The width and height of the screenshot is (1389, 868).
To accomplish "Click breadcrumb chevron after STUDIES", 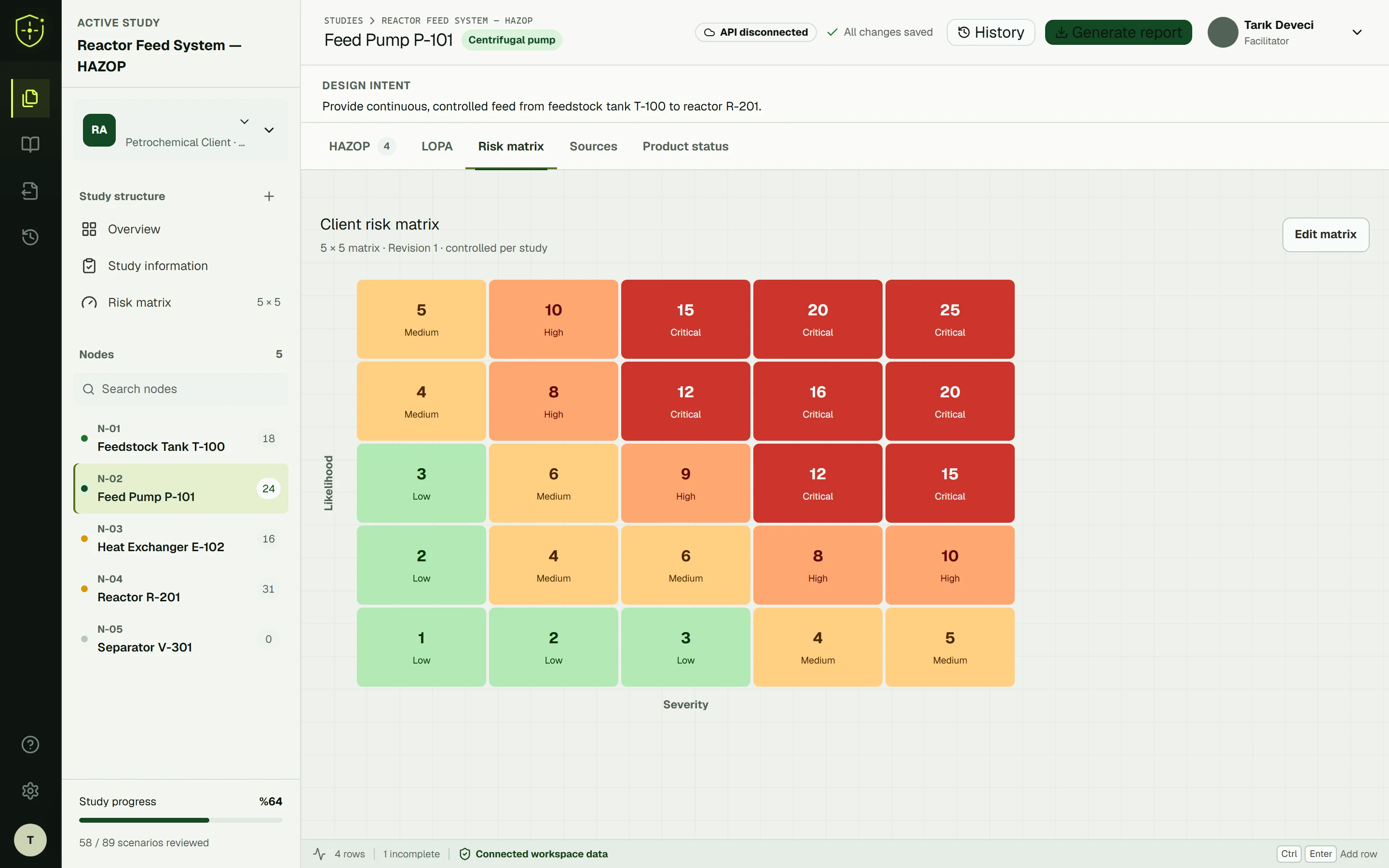I will coord(372,21).
